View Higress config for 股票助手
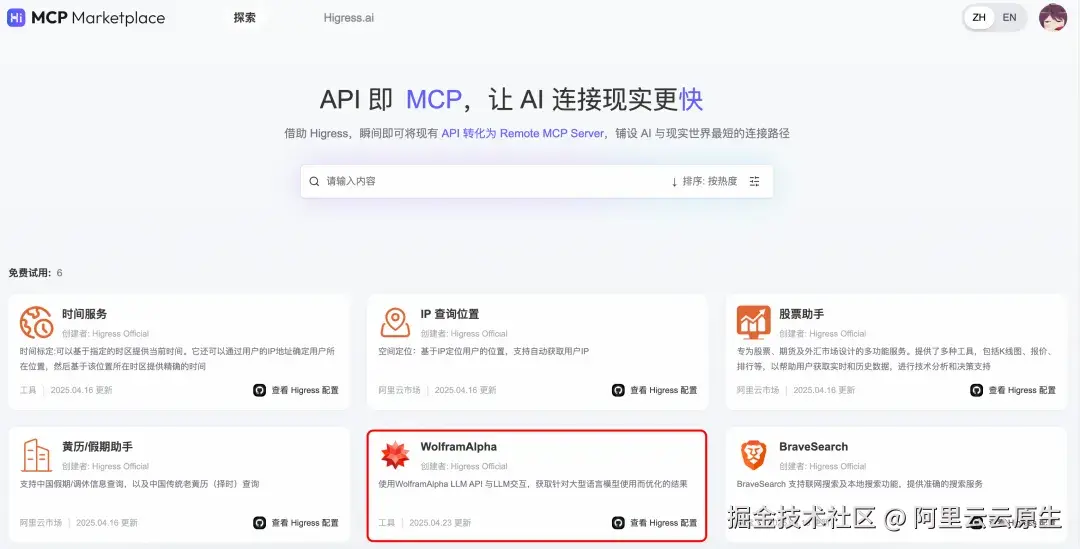1080x549 pixels. coord(1022,390)
